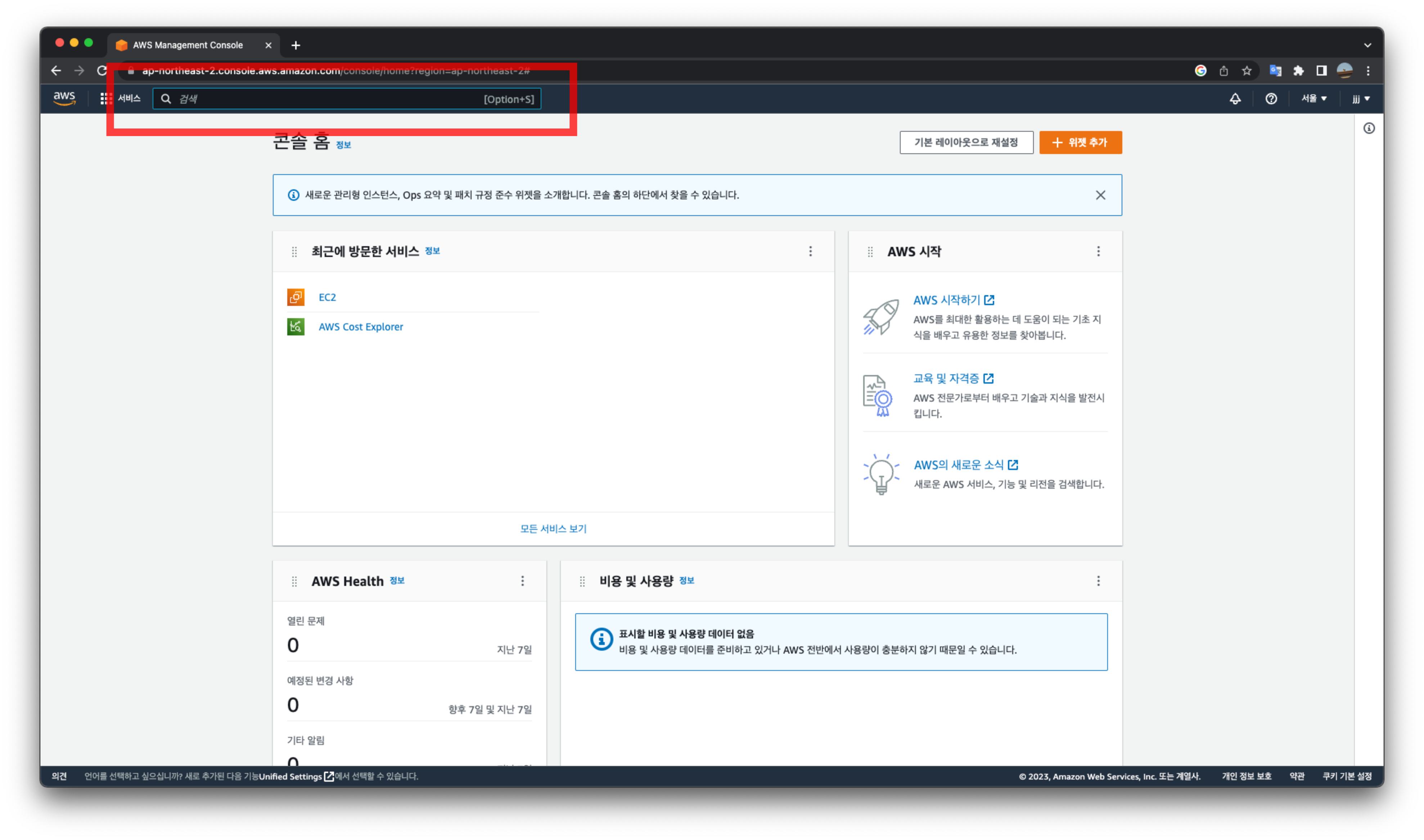Click 모든 서비스 보기 link
The height and width of the screenshot is (840, 1424).
[x=553, y=529]
